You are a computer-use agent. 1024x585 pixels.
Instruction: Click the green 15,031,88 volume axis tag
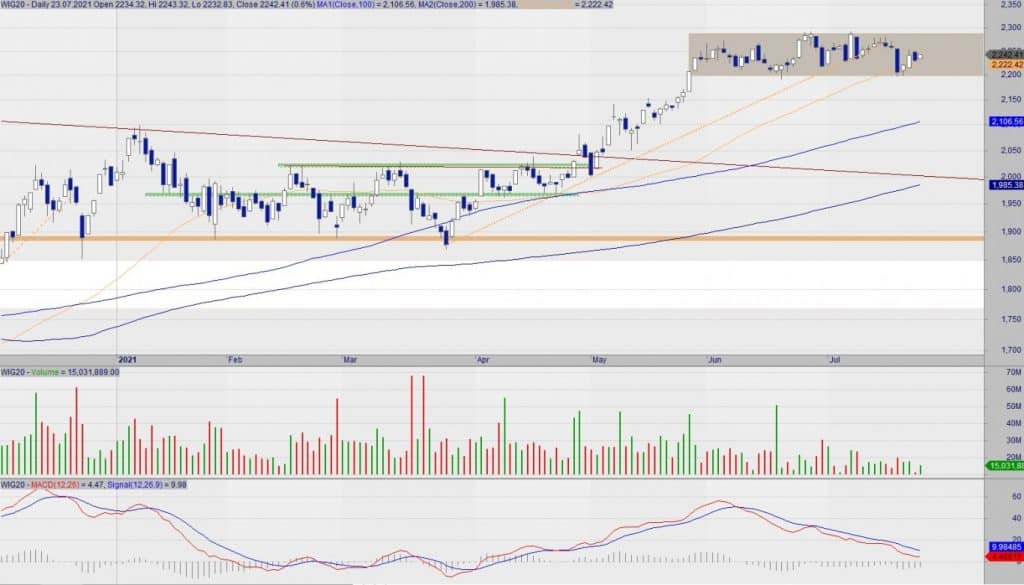coord(1005,466)
